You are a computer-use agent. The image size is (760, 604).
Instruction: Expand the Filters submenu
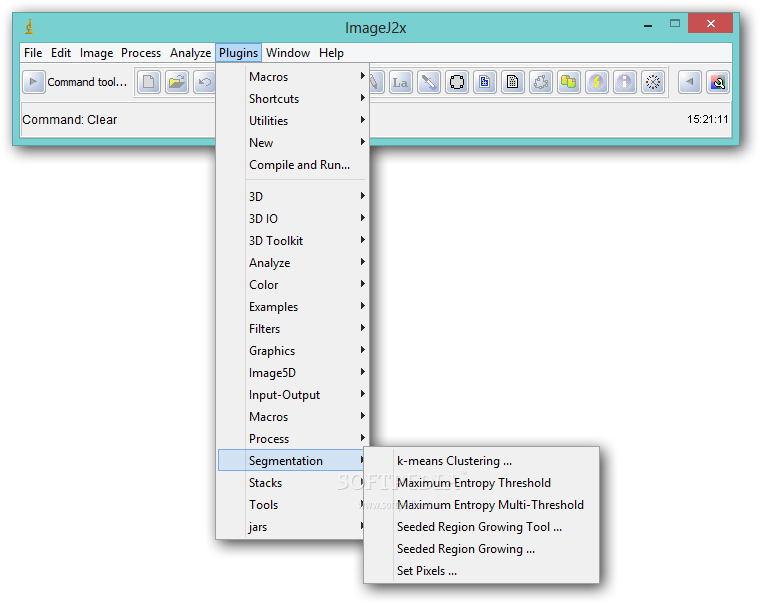tap(293, 329)
